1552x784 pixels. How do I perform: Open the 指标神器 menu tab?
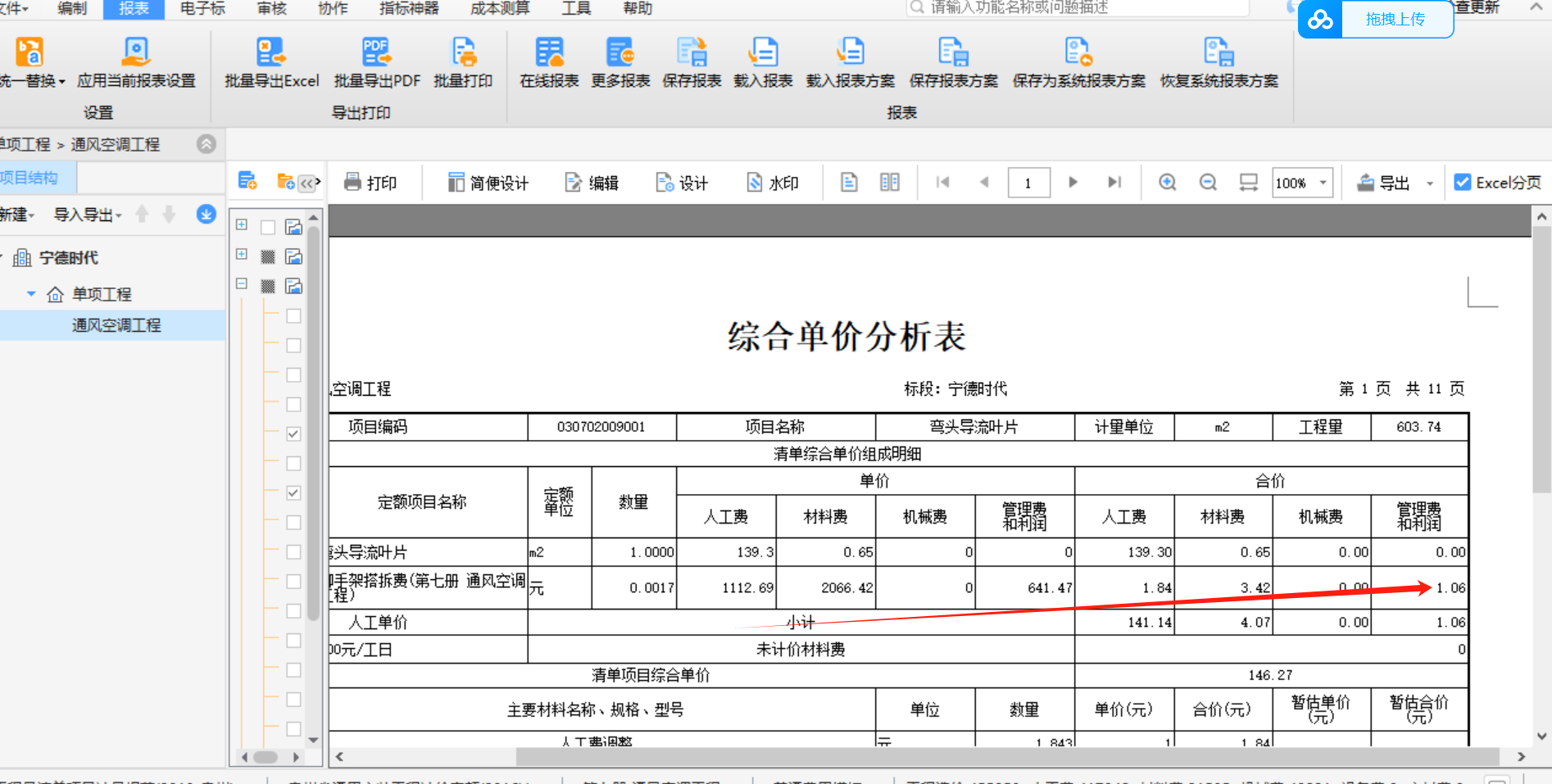(409, 8)
